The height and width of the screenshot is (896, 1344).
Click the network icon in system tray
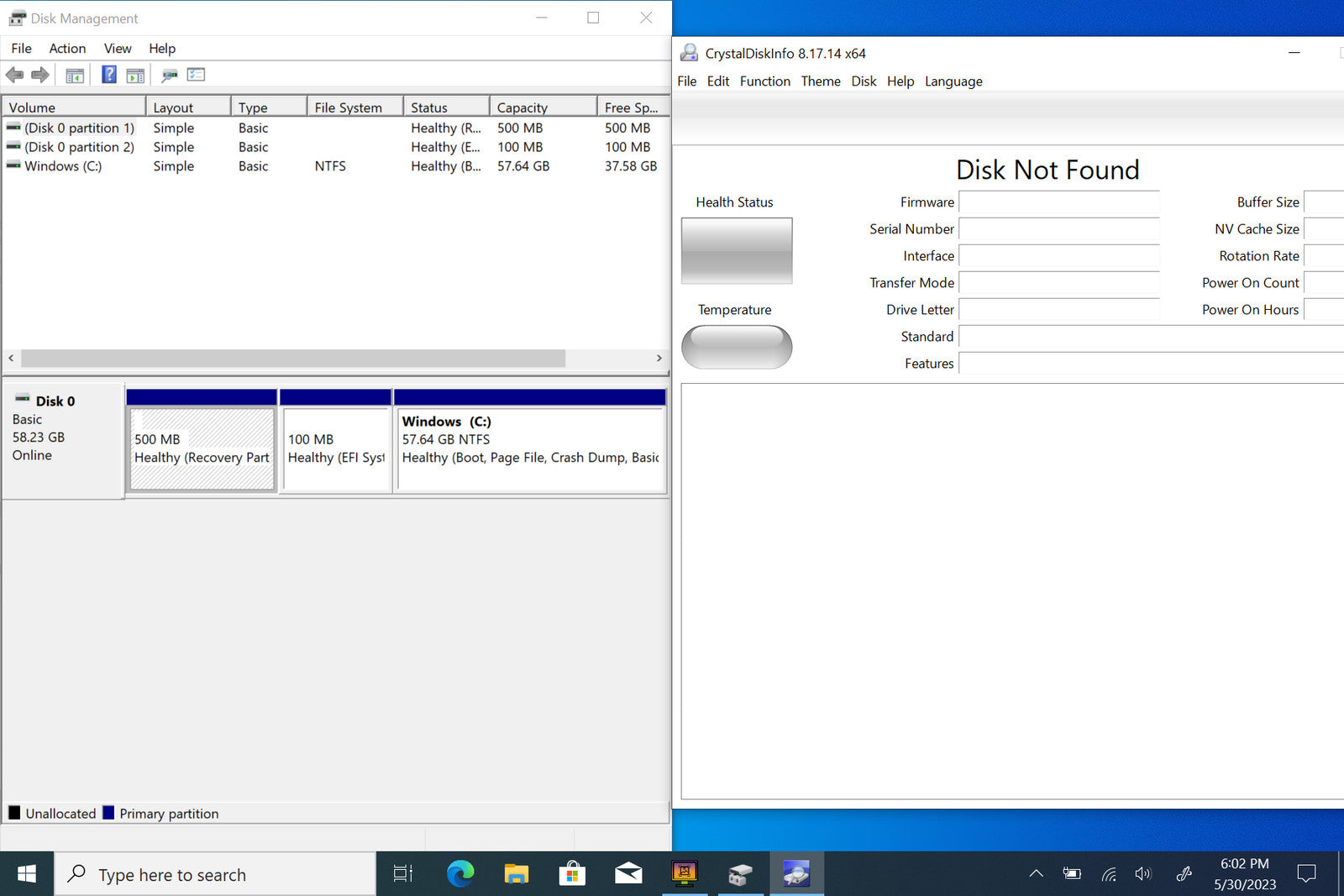[1109, 874]
